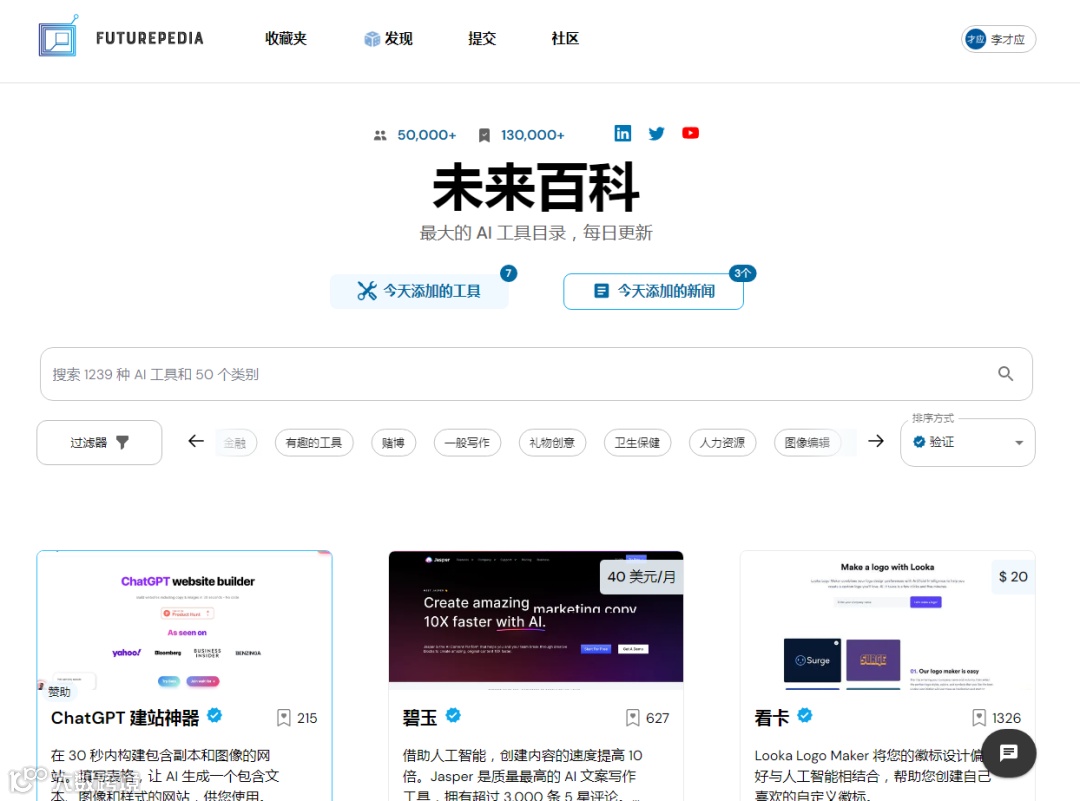Select the 图像编辑 category chip
The width and height of the screenshot is (1080, 801).
tap(807, 442)
